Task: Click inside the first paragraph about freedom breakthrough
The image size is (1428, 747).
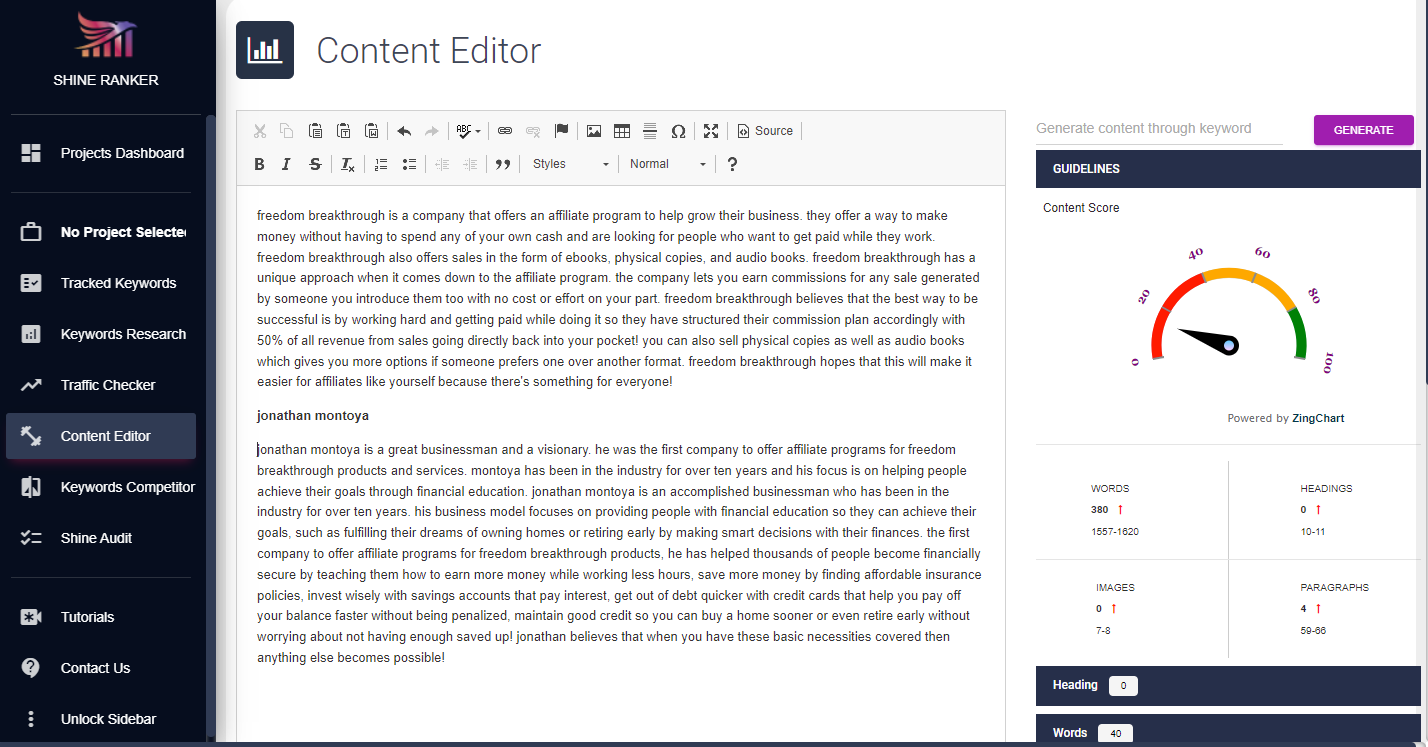Action: coord(620,298)
